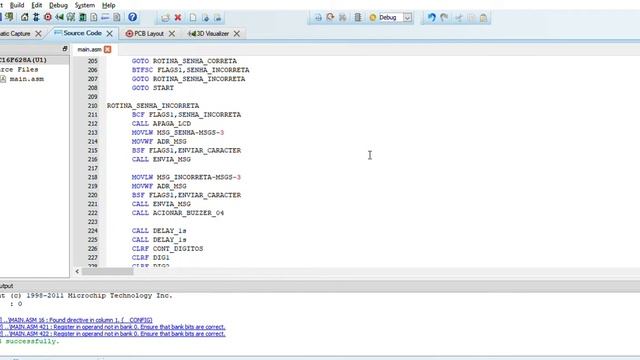Switch to the Source Code tab
Image resolution: width=640 pixels, height=360 pixels.
(x=82, y=33)
